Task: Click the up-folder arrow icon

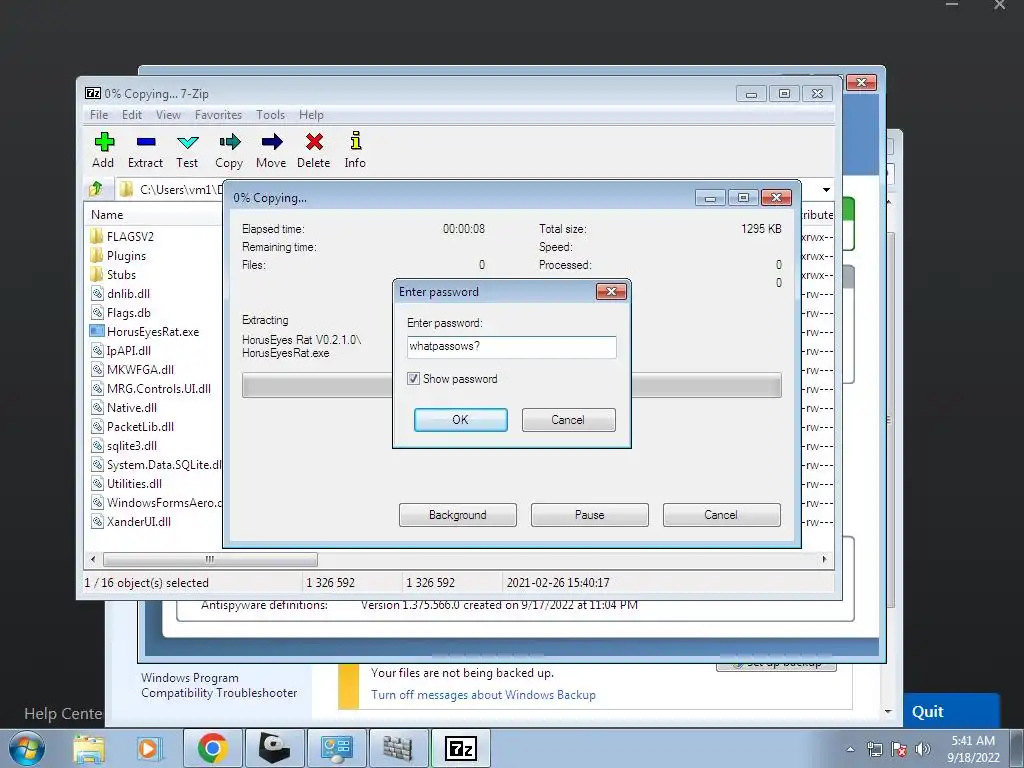Action: point(96,189)
